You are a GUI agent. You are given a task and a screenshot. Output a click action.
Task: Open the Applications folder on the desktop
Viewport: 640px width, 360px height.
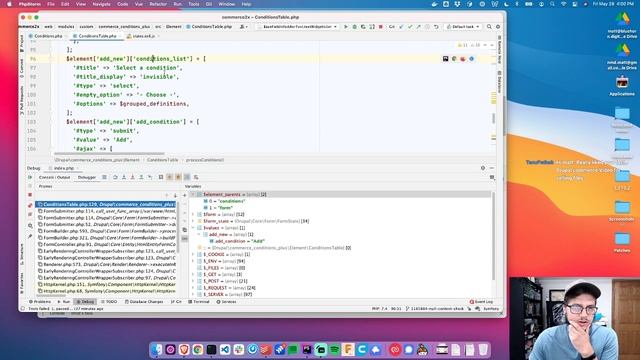click(622, 85)
